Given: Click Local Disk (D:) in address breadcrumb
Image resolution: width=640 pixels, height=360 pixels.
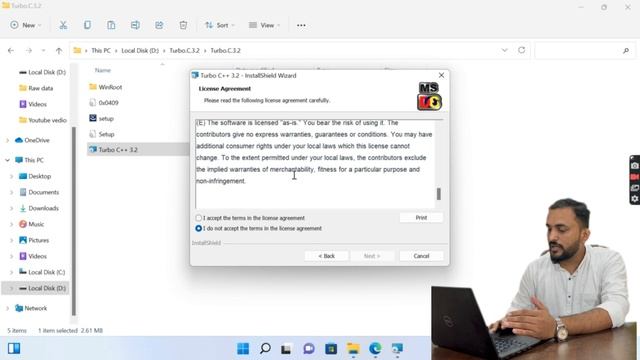Looking at the screenshot, I should [x=140, y=51].
